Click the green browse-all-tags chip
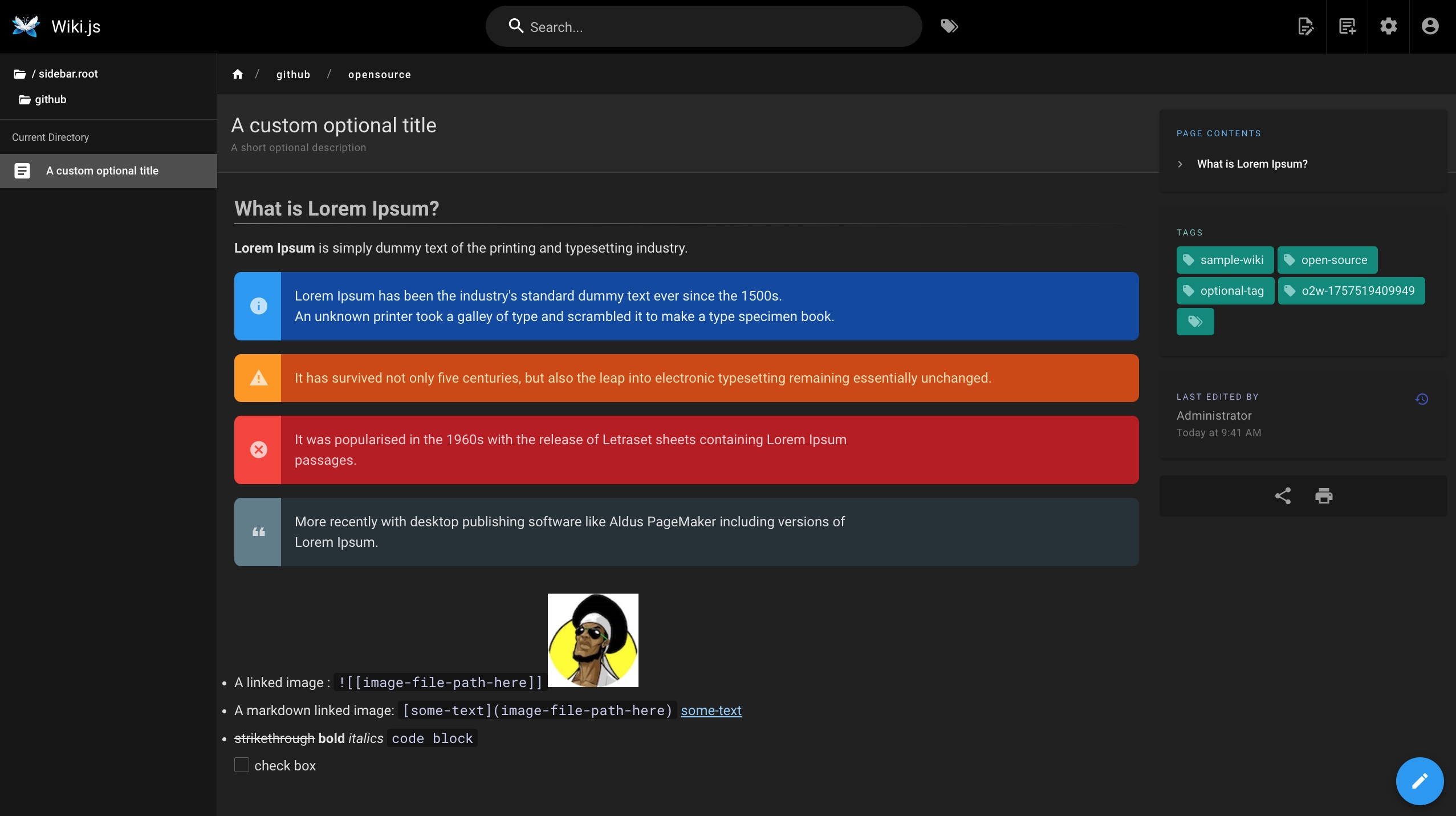The image size is (1456, 816). pyautogui.click(x=1195, y=322)
